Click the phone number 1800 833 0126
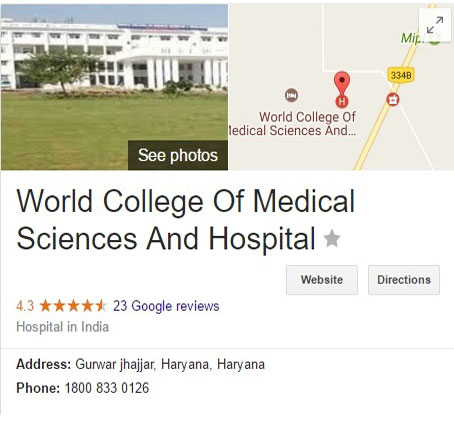The width and height of the screenshot is (454, 424). click(107, 388)
